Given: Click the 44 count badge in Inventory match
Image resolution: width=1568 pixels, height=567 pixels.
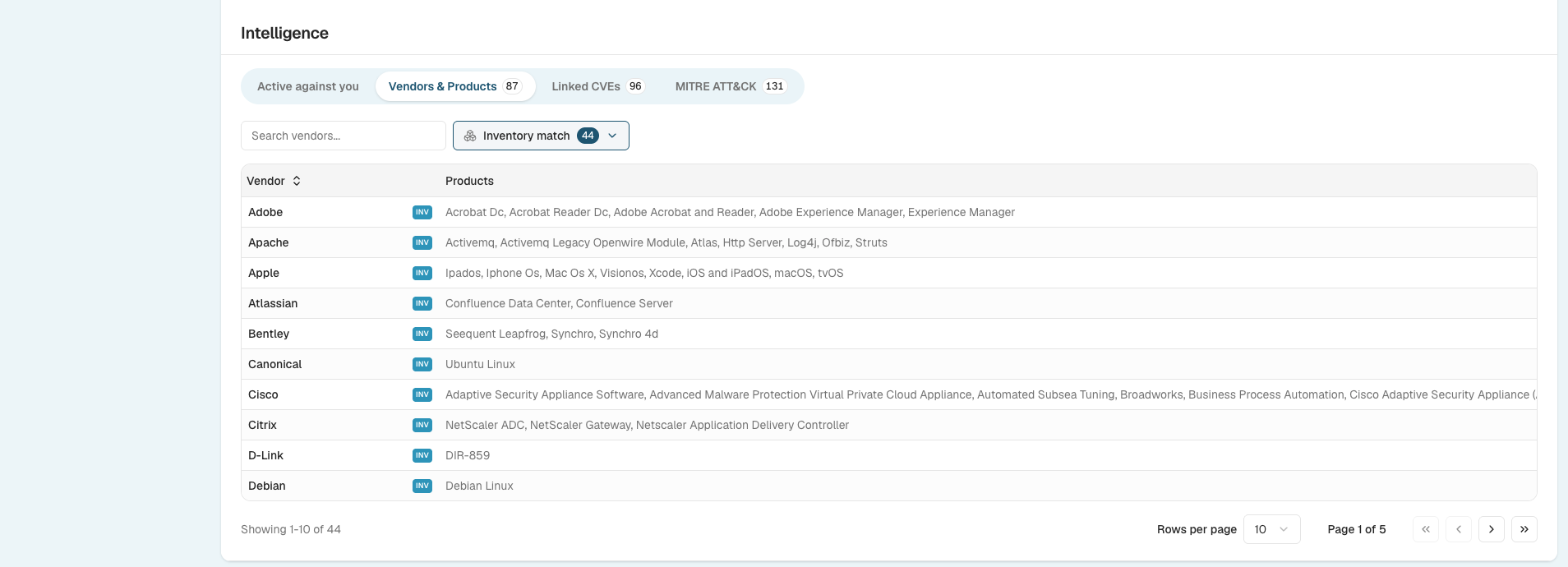Looking at the screenshot, I should tap(588, 136).
